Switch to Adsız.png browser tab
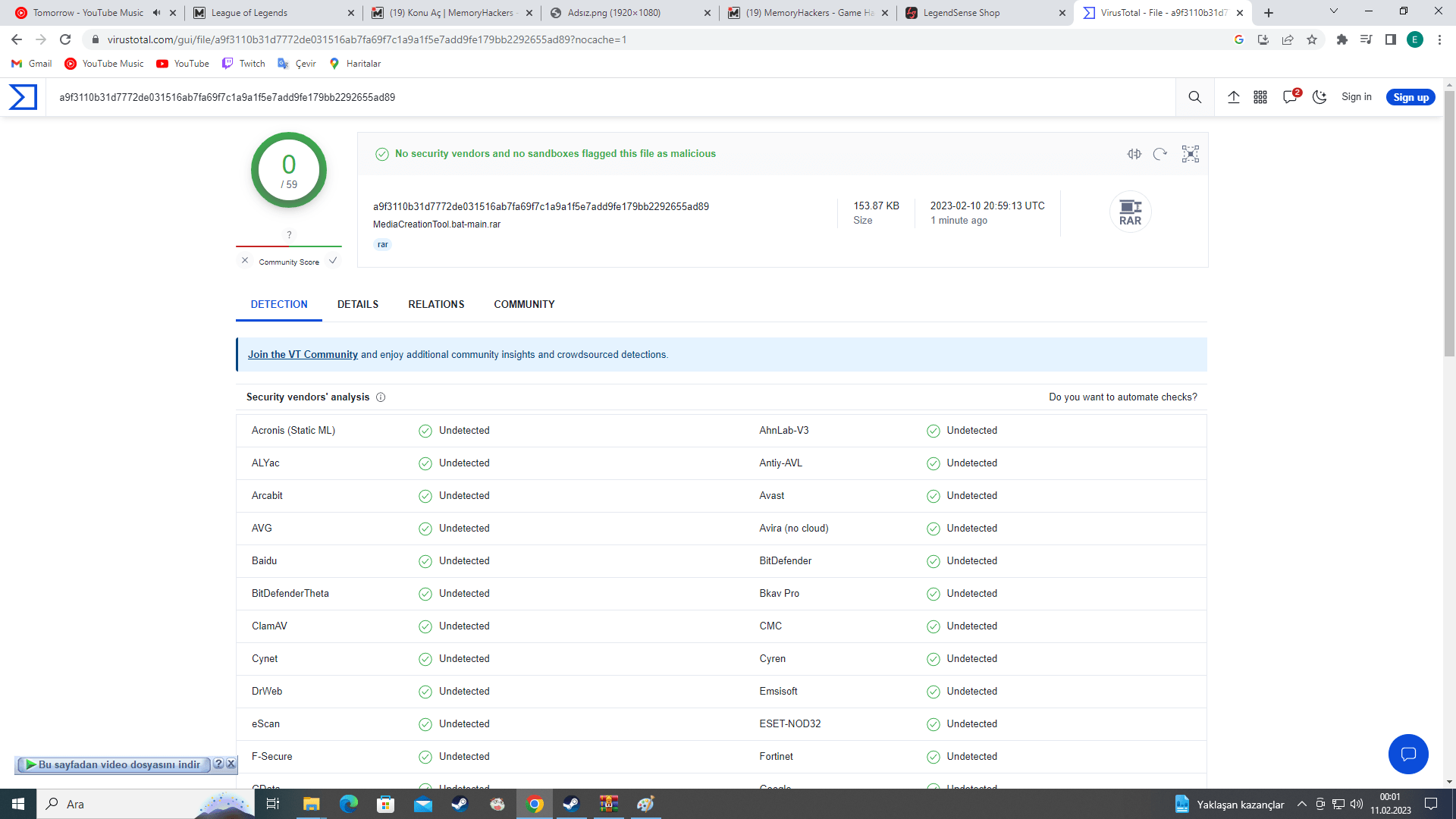The width and height of the screenshot is (1456, 819). click(629, 13)
